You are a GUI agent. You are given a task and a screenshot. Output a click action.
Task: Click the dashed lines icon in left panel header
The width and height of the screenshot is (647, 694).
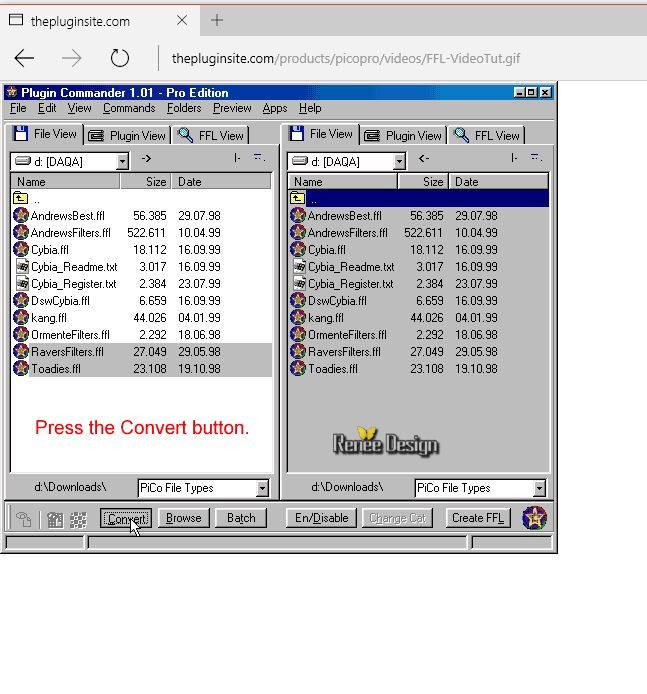pyautogui.click(x=259, y=157)
